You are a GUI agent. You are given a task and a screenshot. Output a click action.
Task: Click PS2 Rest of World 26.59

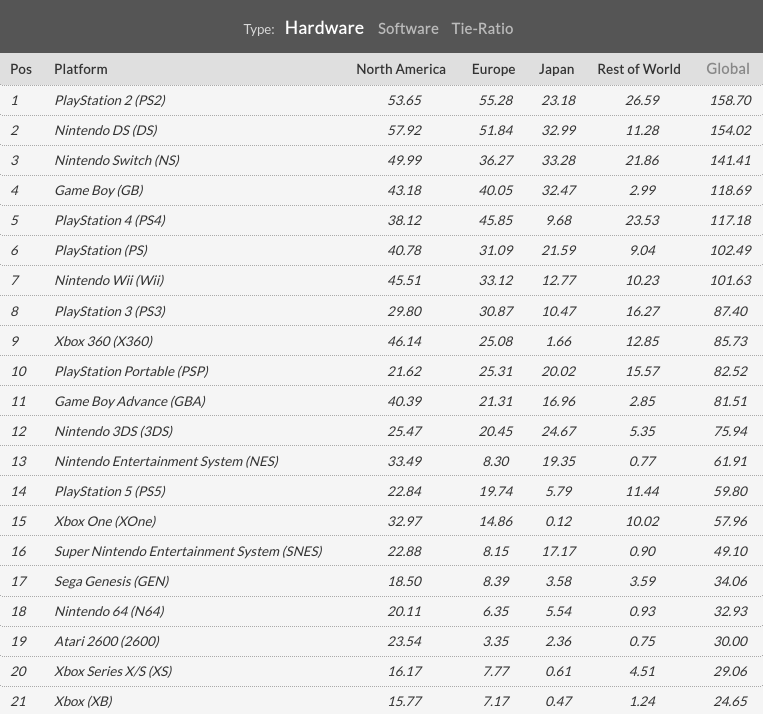tap(642, 100)
